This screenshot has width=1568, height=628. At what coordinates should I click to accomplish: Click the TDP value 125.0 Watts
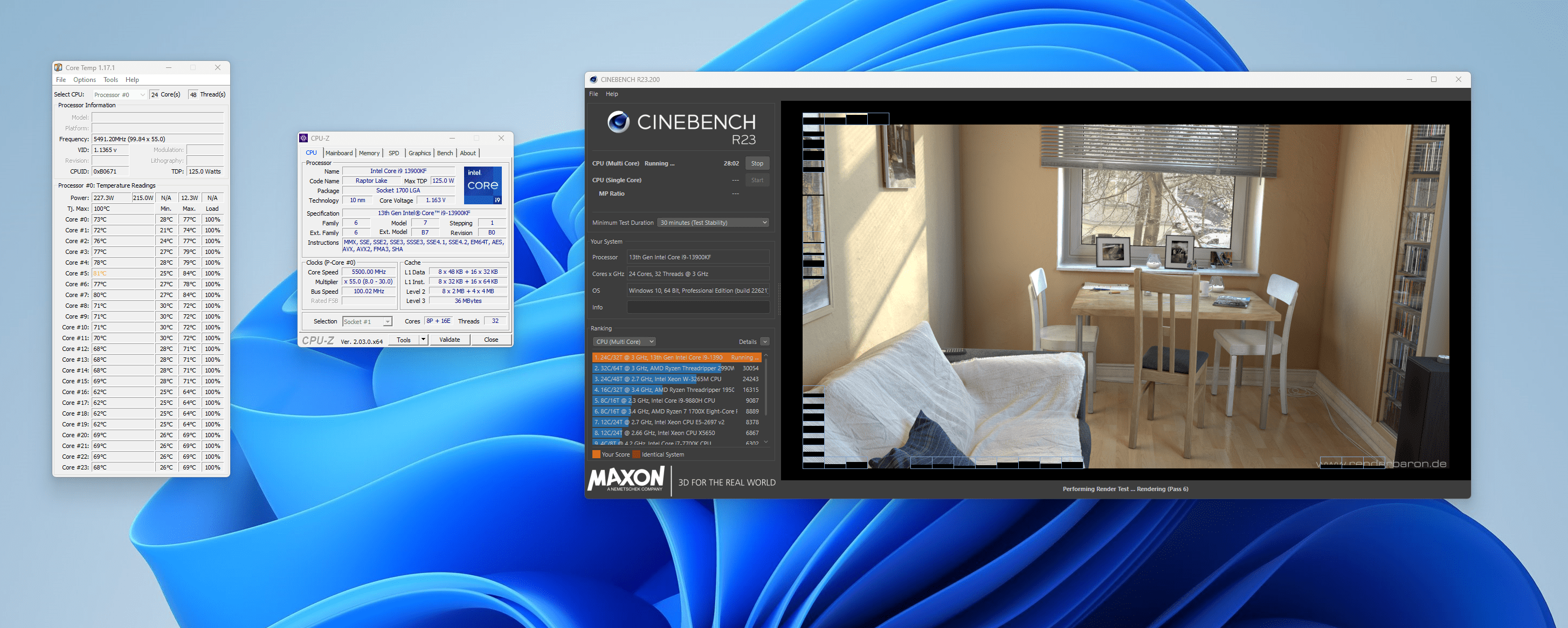click(x=205, y=171)
